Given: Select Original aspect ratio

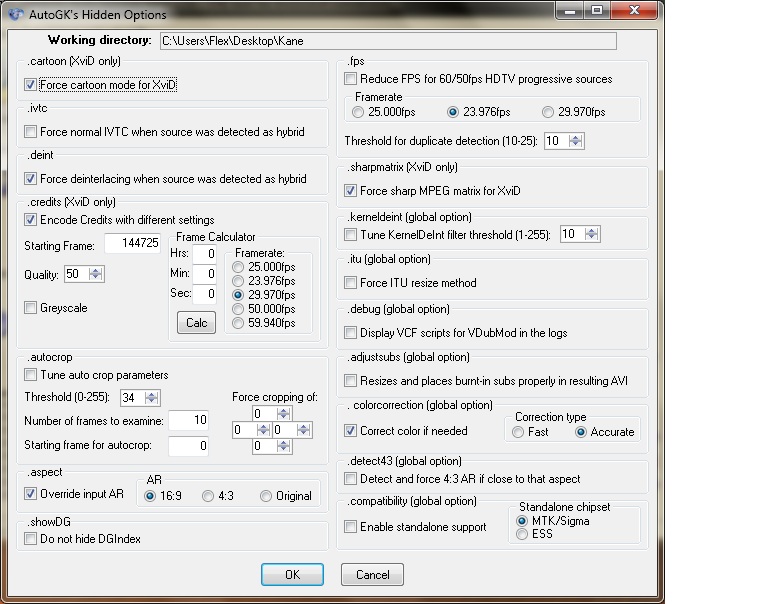Looking at the screenshot, I should (266, 496).
